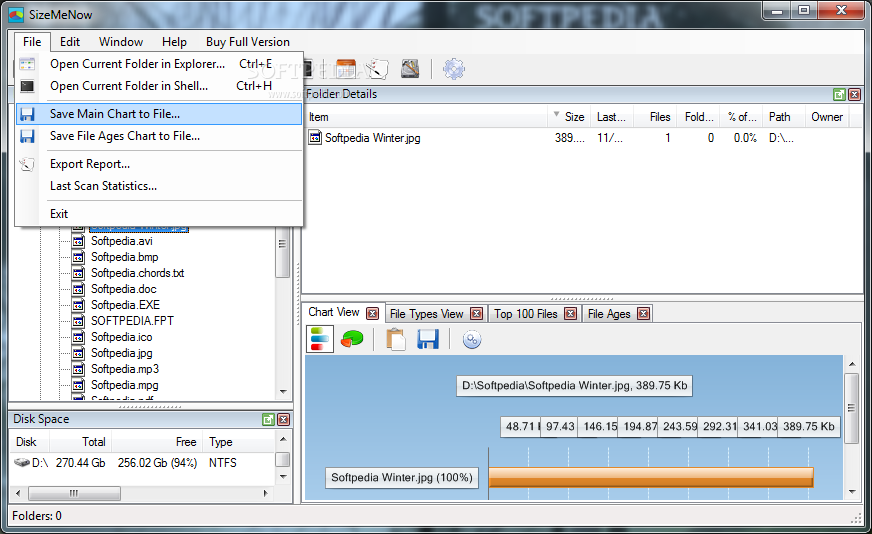Viewport: 872px width, 534px height.
Task: Click the Softpedia.avi file icon
Action: [79, 241]
